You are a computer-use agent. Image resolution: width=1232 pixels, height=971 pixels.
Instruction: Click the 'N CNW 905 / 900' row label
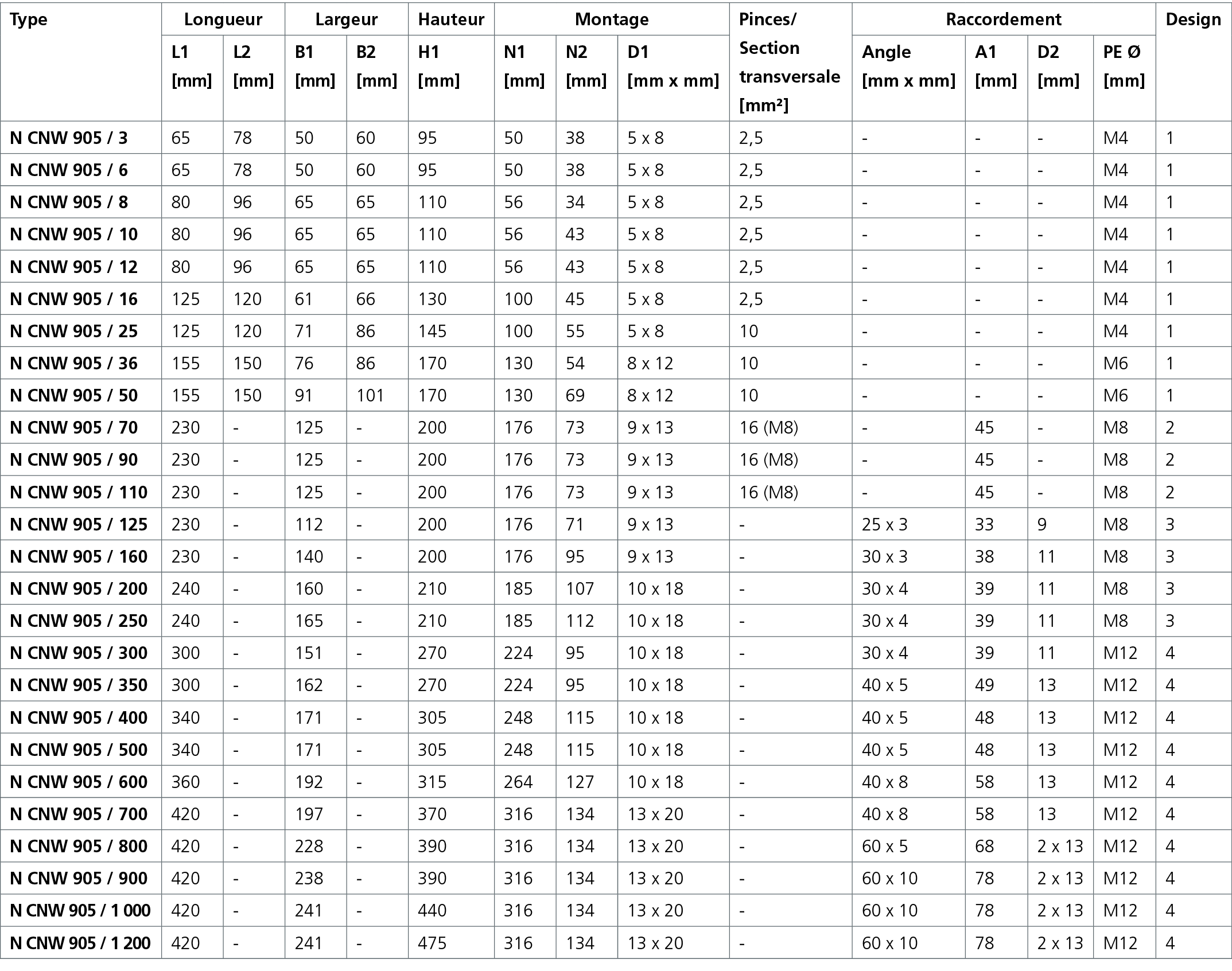(x=79, y=878)
